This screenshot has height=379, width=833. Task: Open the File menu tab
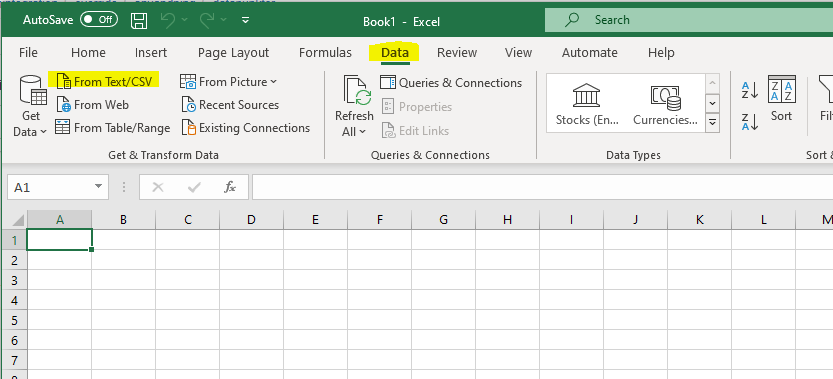[28, 53]
